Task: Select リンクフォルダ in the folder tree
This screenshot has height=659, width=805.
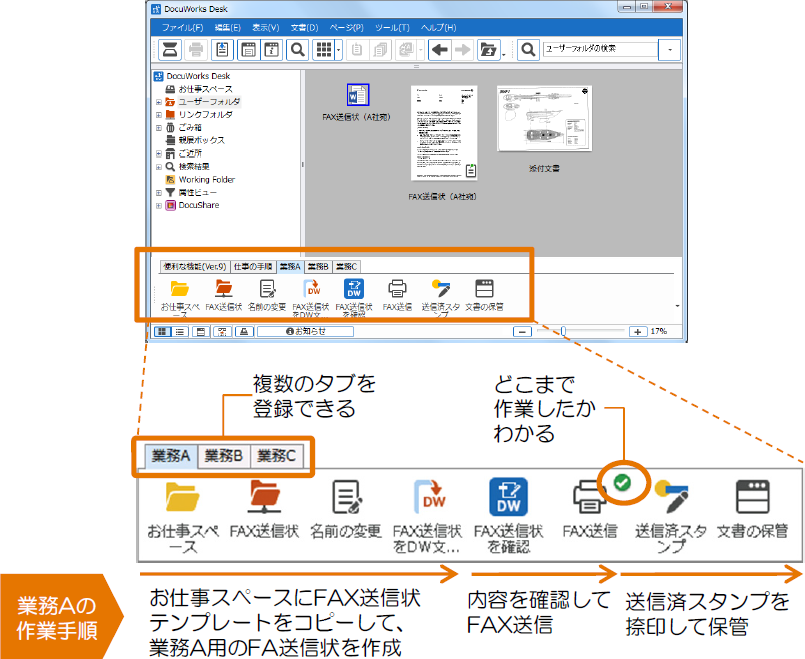Action: tap(205, 115)
